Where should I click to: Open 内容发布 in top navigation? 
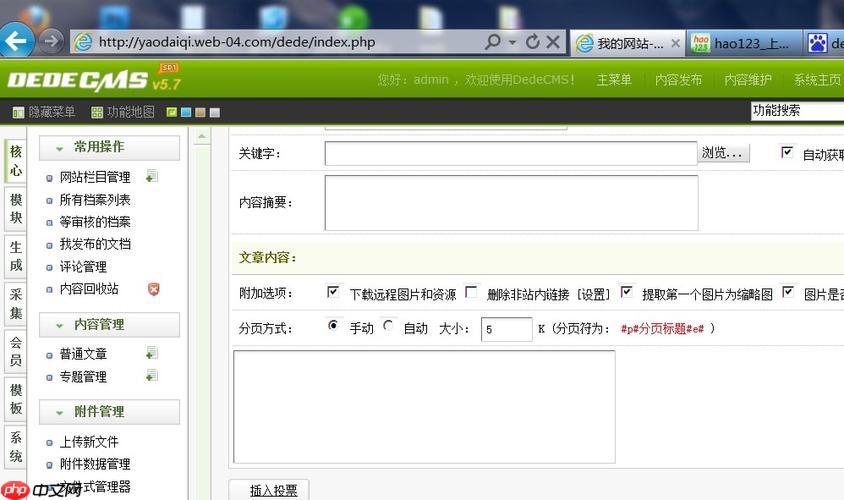tap(678, 80)
